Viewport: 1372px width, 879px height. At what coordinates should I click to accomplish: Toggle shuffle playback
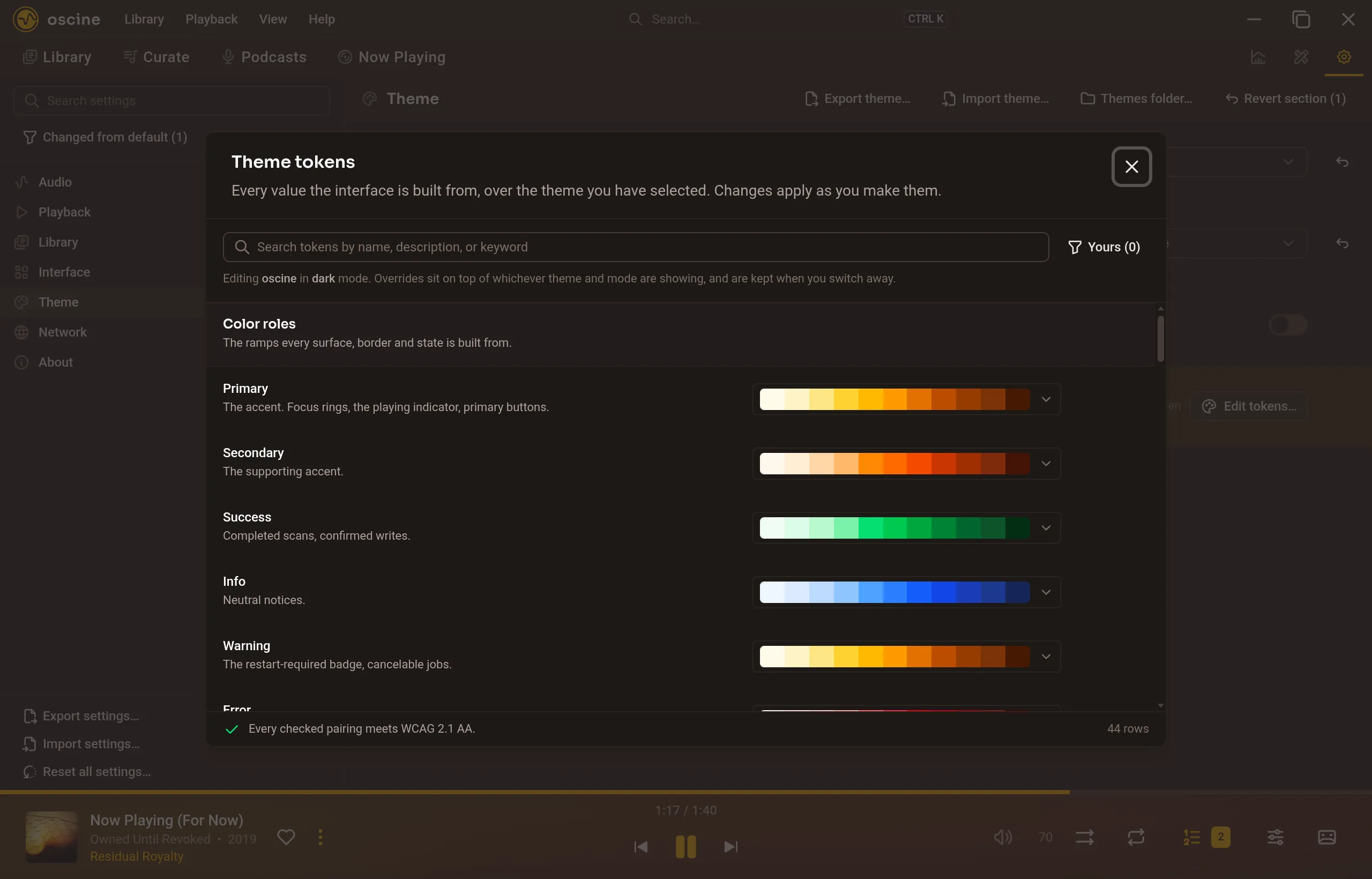click(x=1084, y=837)
